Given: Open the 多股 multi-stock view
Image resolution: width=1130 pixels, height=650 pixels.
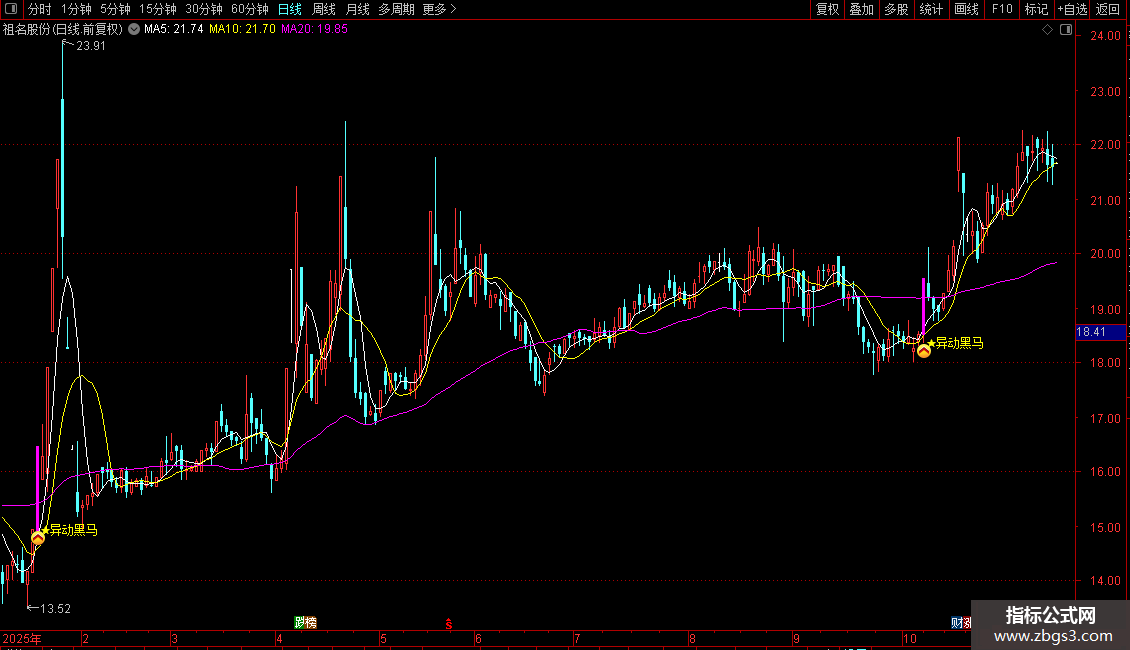Looking at the screenshot, I should click(897, 9).
